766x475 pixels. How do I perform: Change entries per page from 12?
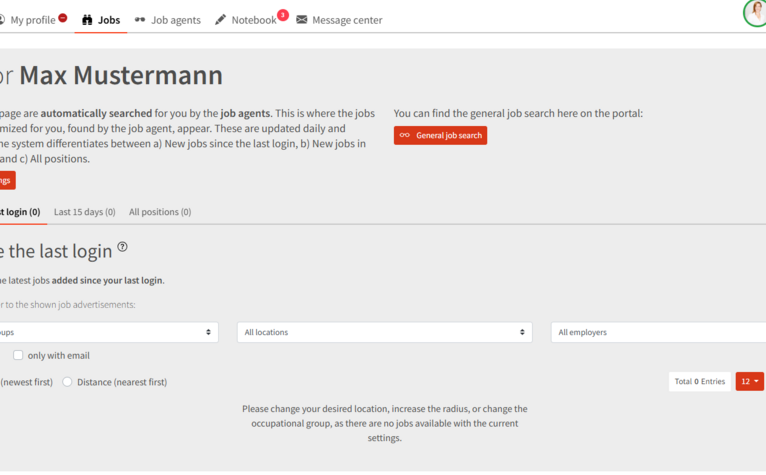(x=749, y=381)
